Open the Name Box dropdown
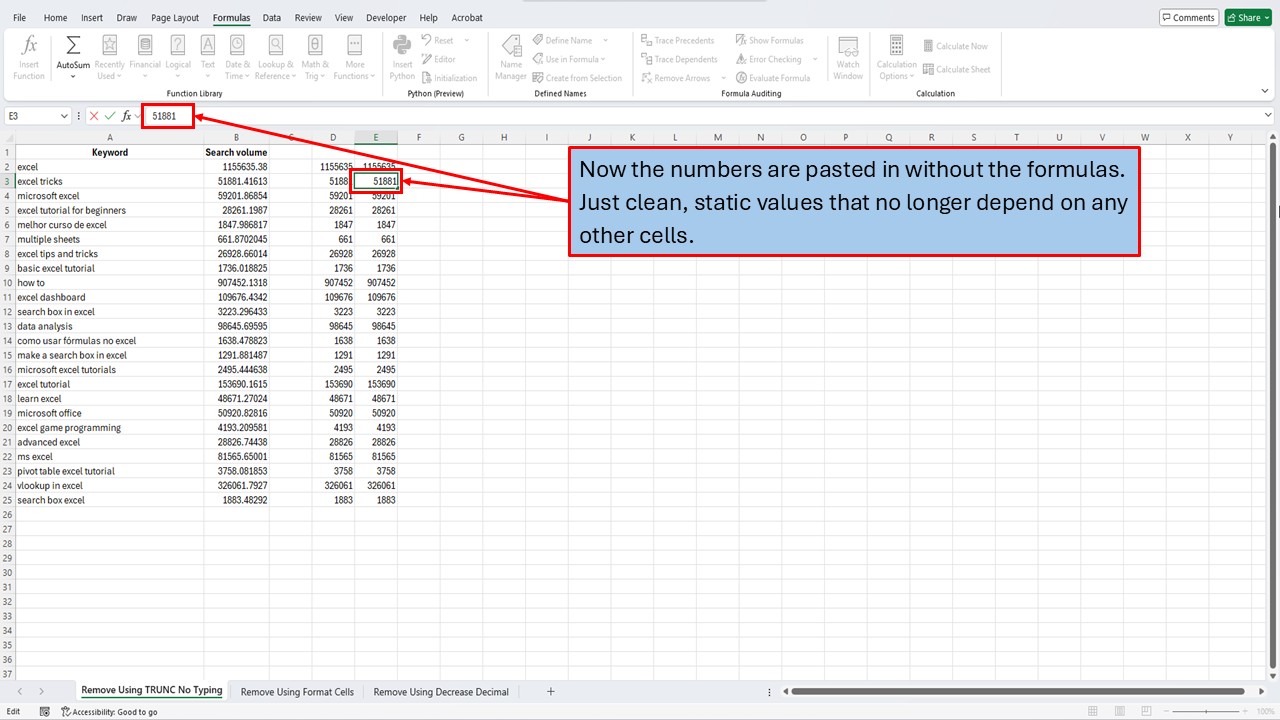Screen dimensions: 1280x720 click(62, 116)
